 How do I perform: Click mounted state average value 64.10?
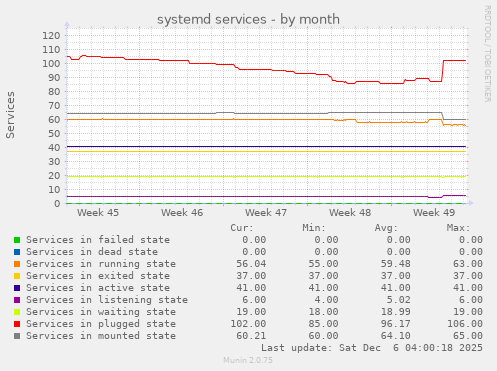(x=396, y=336)
